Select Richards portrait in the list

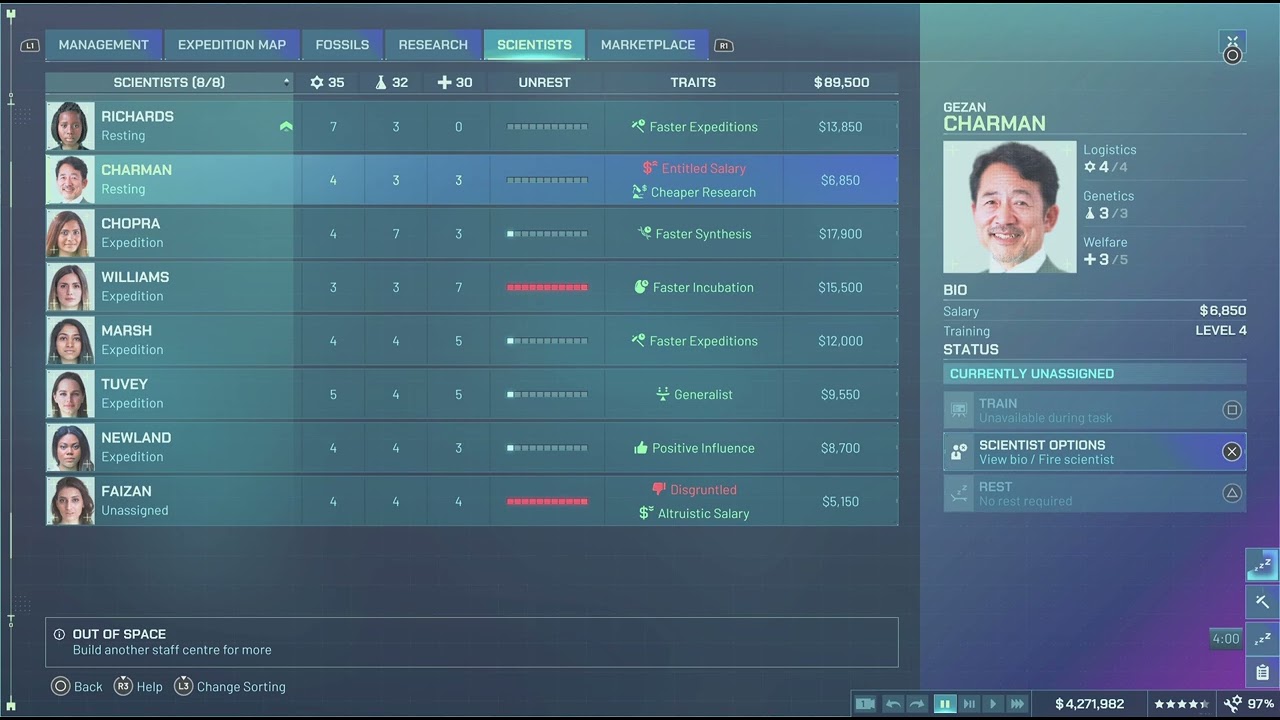(71, 126)
